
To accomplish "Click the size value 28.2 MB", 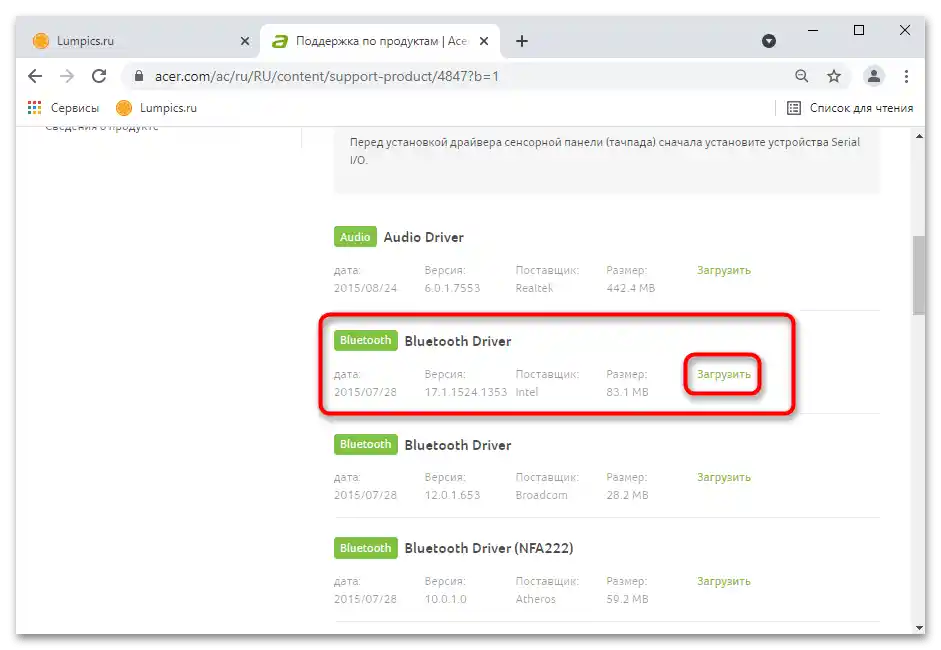I will click(627, 495).
